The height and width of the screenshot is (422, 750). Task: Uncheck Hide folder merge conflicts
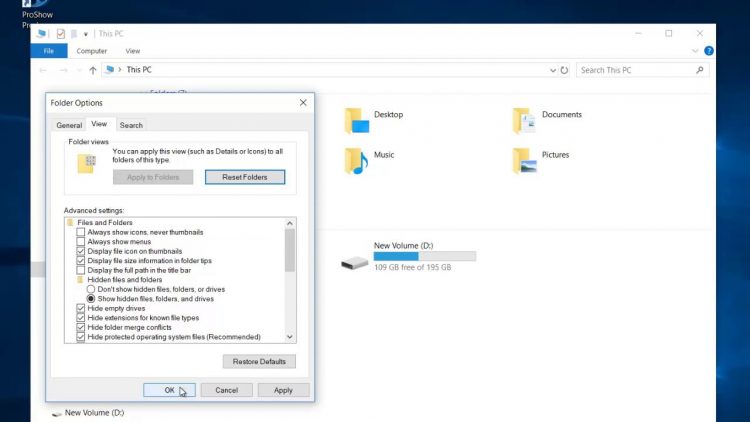[81, 327]
